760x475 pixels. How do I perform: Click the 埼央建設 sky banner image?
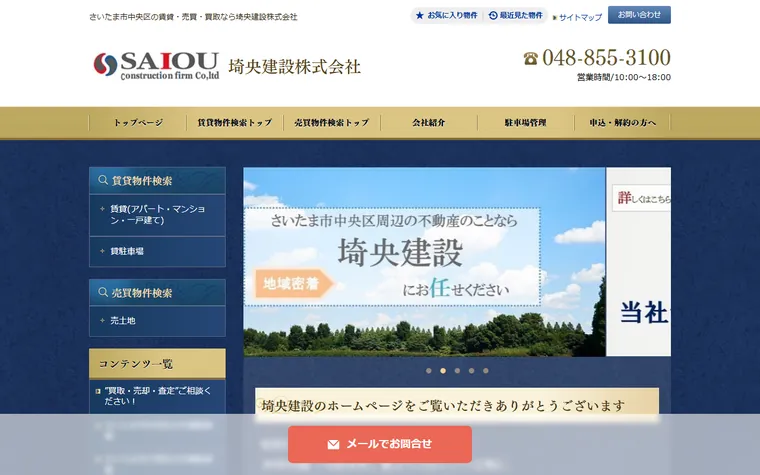tap(424, 262)
